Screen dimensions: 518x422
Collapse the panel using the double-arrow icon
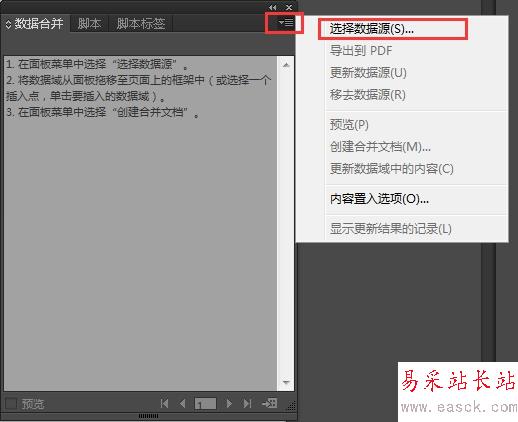point(272,7)
